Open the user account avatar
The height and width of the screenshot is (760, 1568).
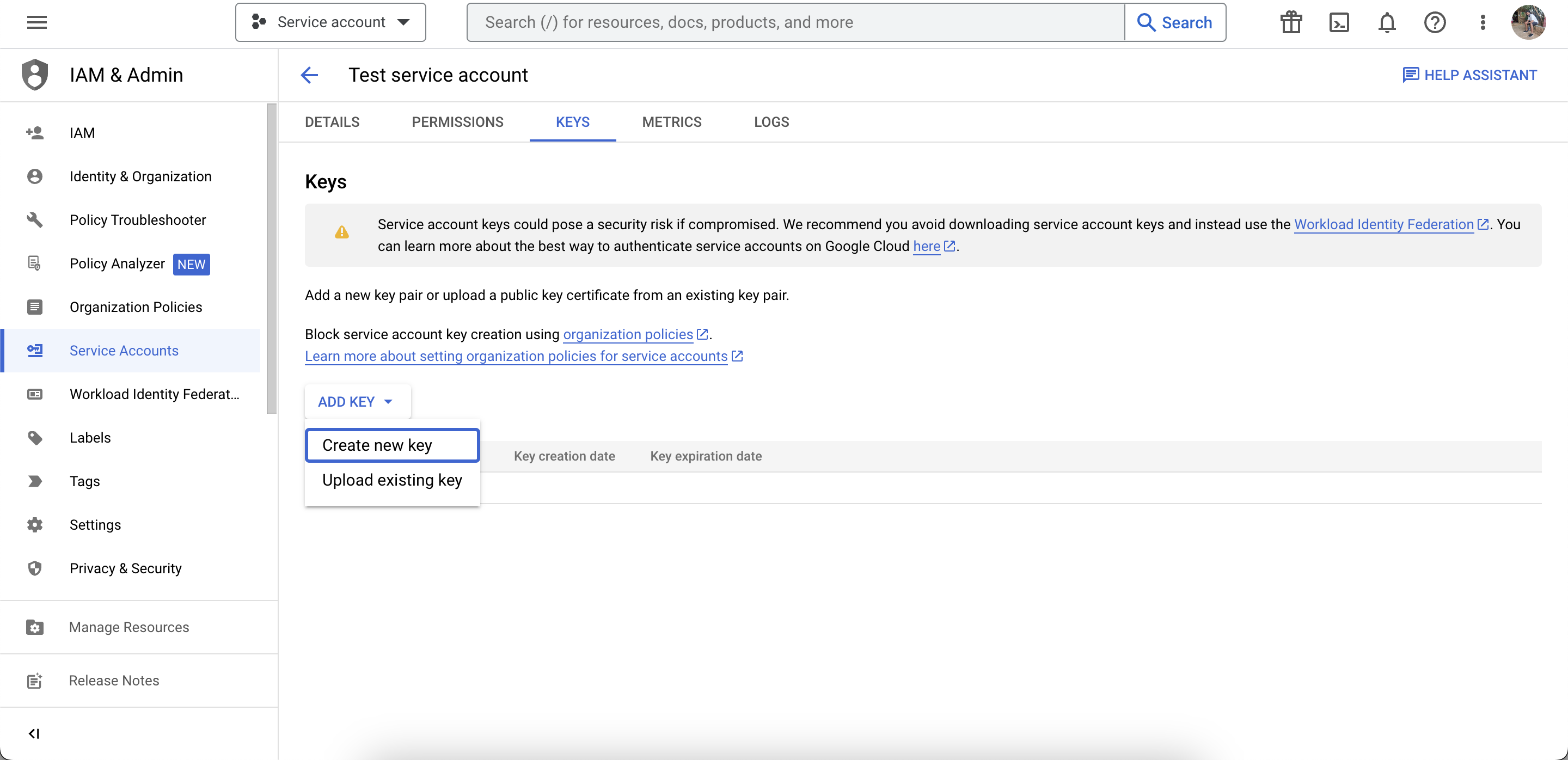1528,22
